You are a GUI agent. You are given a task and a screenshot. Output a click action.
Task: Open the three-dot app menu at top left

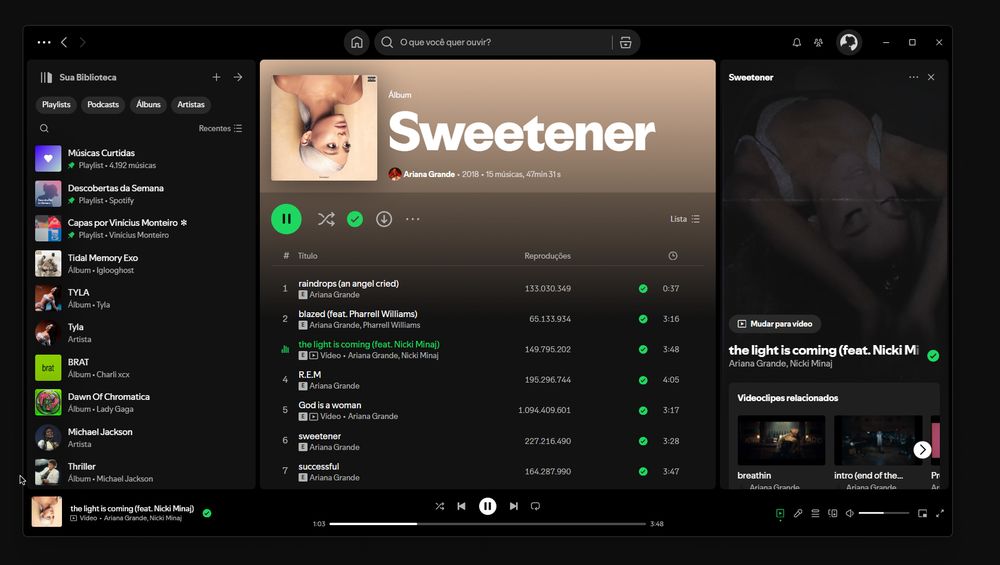44,42
